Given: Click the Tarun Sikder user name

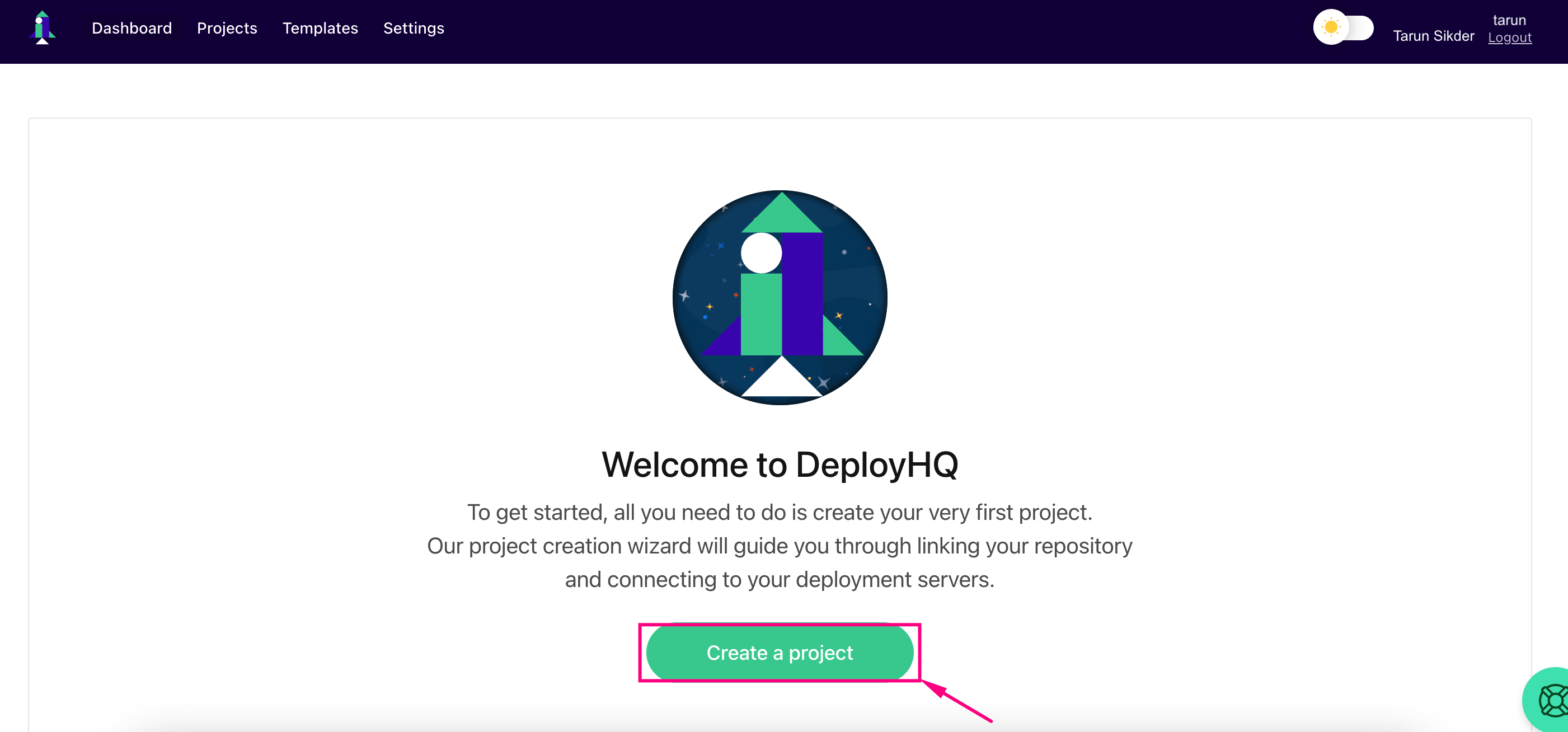Looking at the screenshot, I should point(1433,36).
